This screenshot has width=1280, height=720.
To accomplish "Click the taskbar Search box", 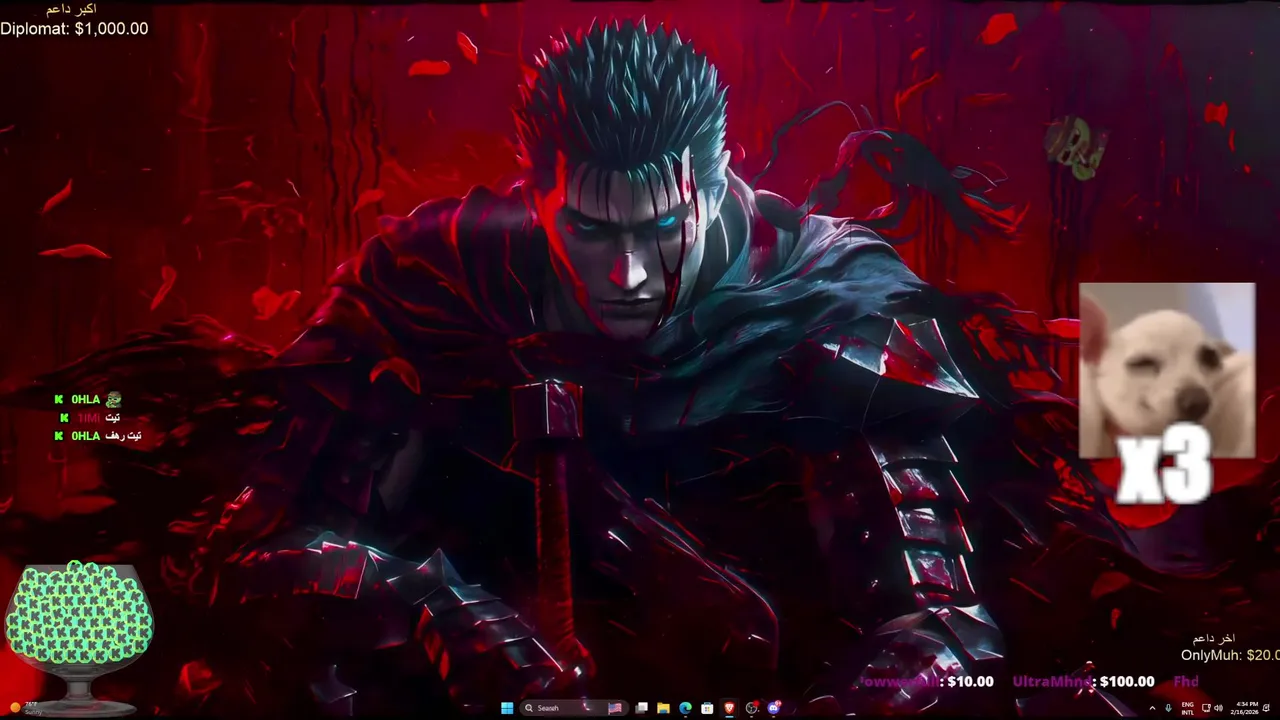I will click(574, 708).
